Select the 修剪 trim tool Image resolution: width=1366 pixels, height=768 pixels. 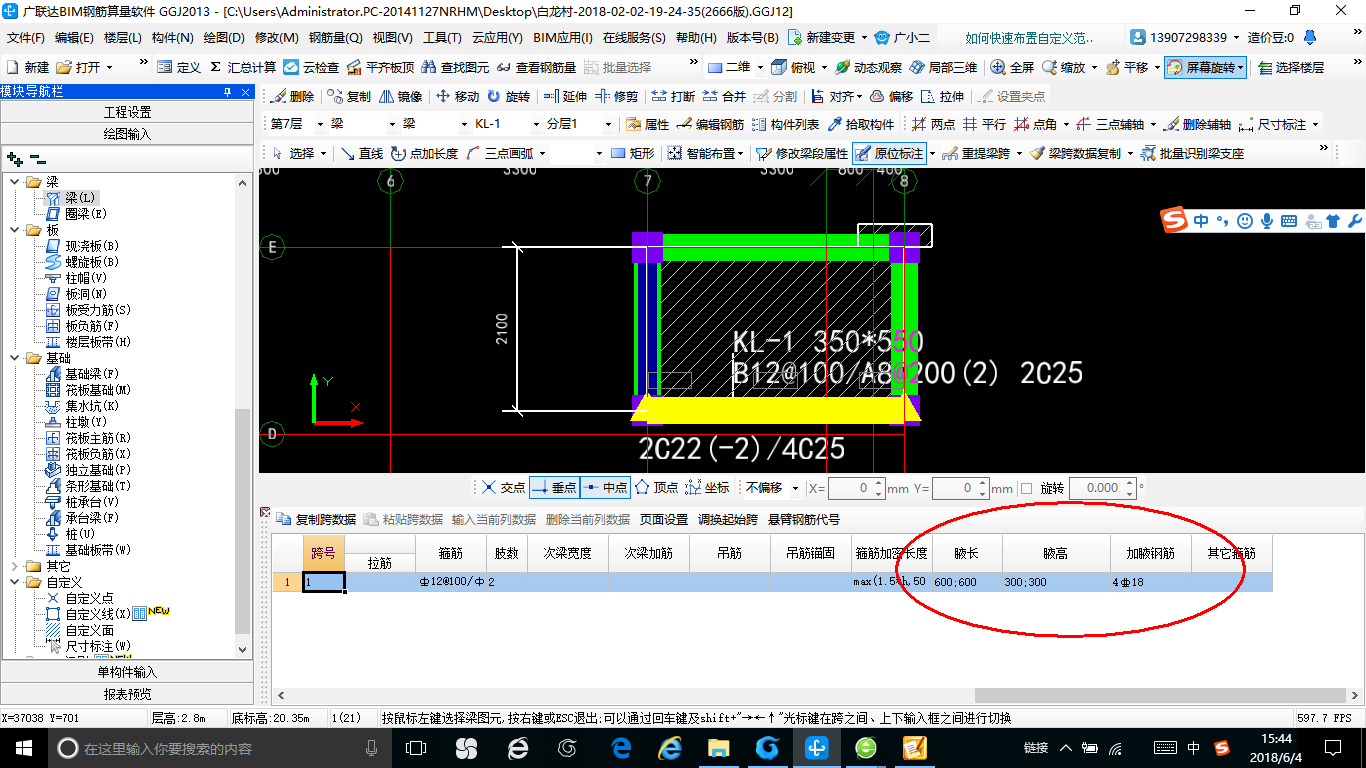click(x=616, y=97)
